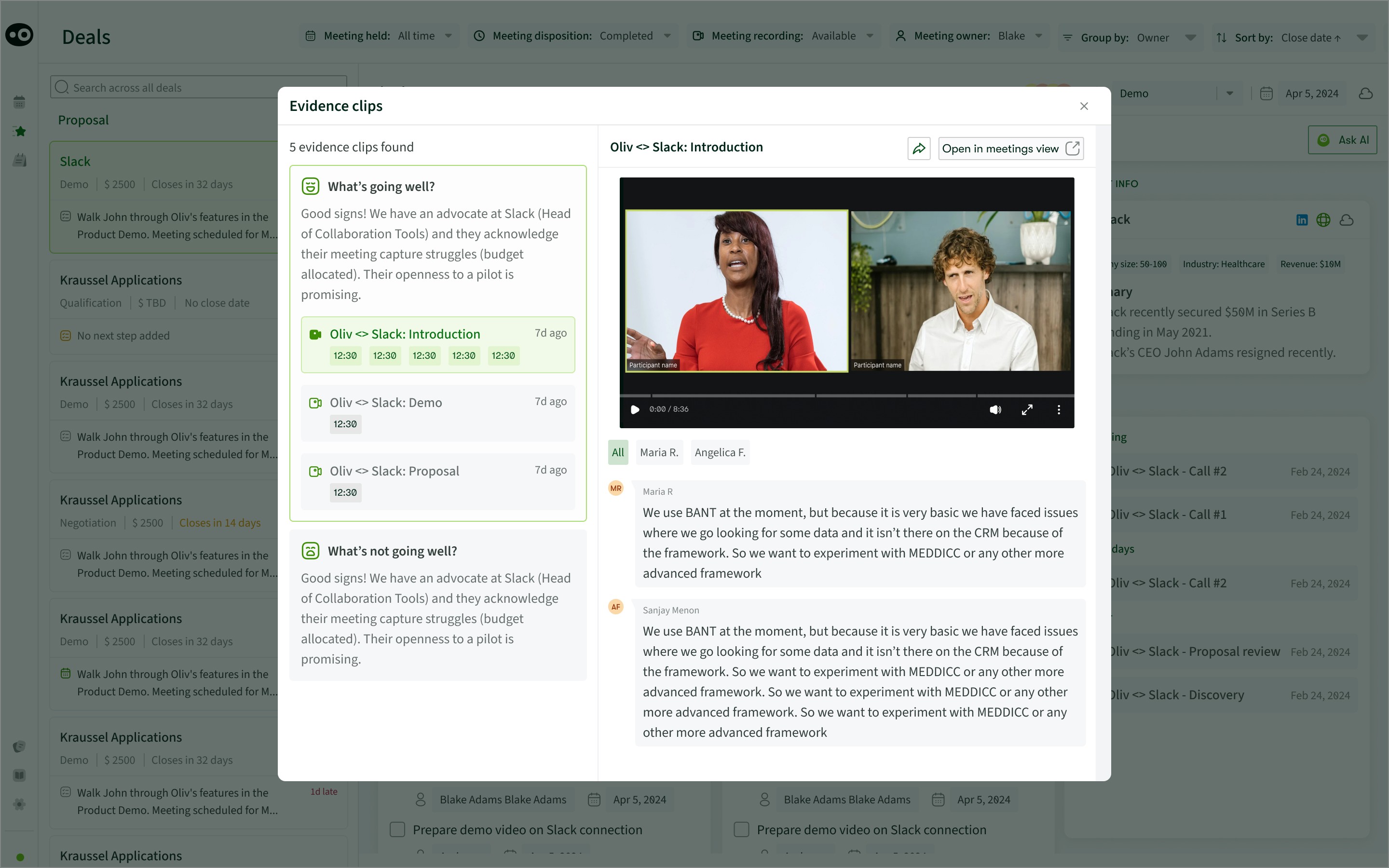Check the second 'Prepare demo video on Slack connection' checkbox
Image resolution: width=1389 pixels, height=868 pixels.
click(742, 829)
